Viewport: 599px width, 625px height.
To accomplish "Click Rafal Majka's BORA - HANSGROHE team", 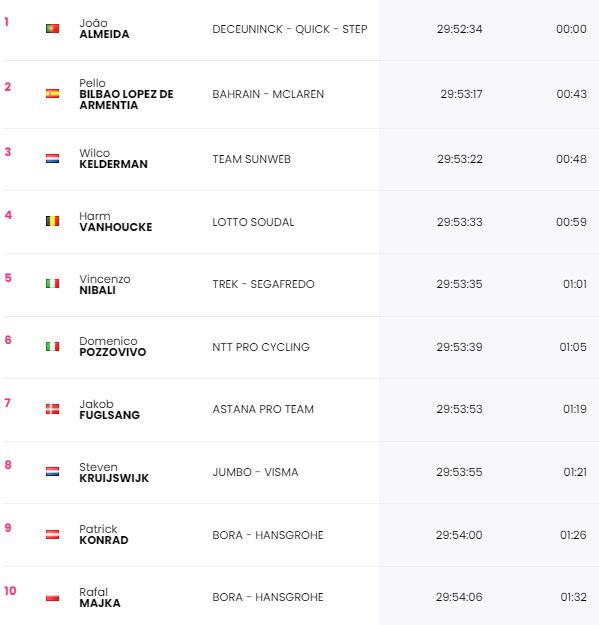I will [x=268, y=597].
